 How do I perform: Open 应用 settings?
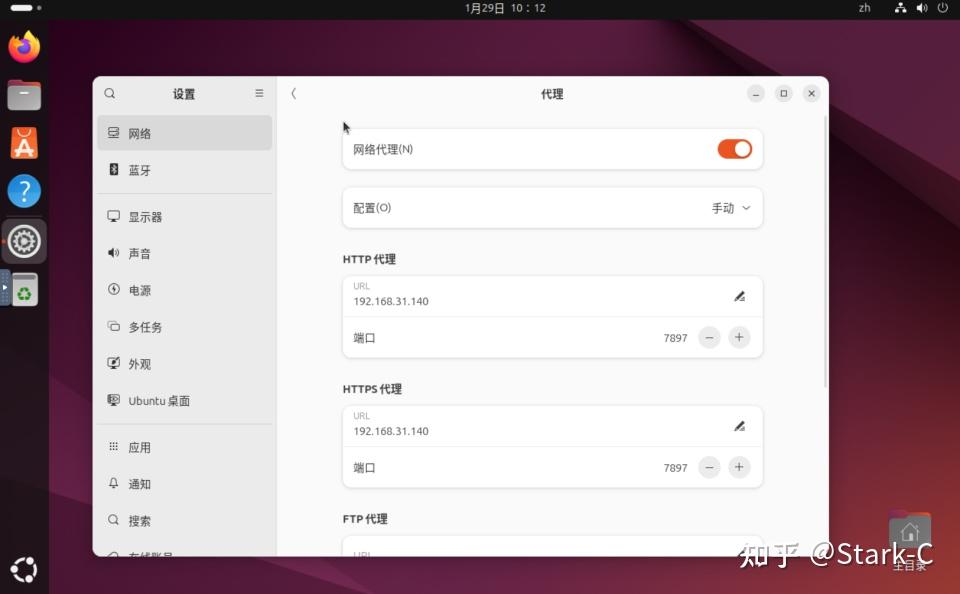click(184, 448)
